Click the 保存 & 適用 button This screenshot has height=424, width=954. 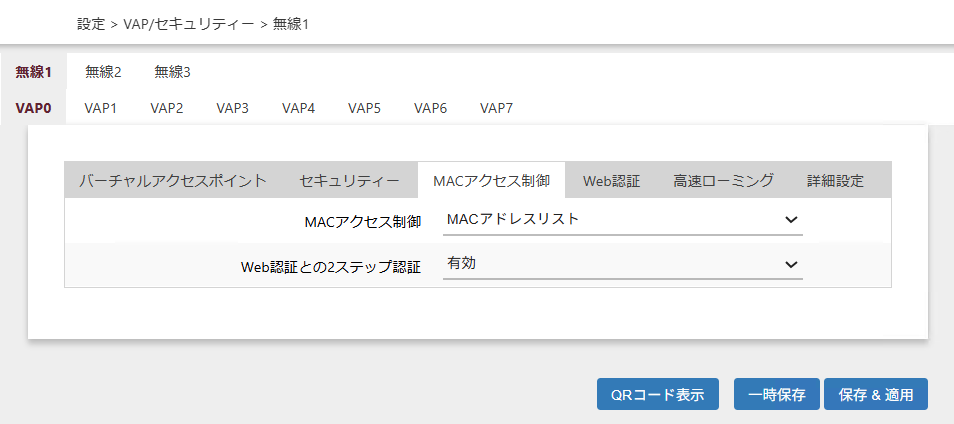[x=876, y=394]
